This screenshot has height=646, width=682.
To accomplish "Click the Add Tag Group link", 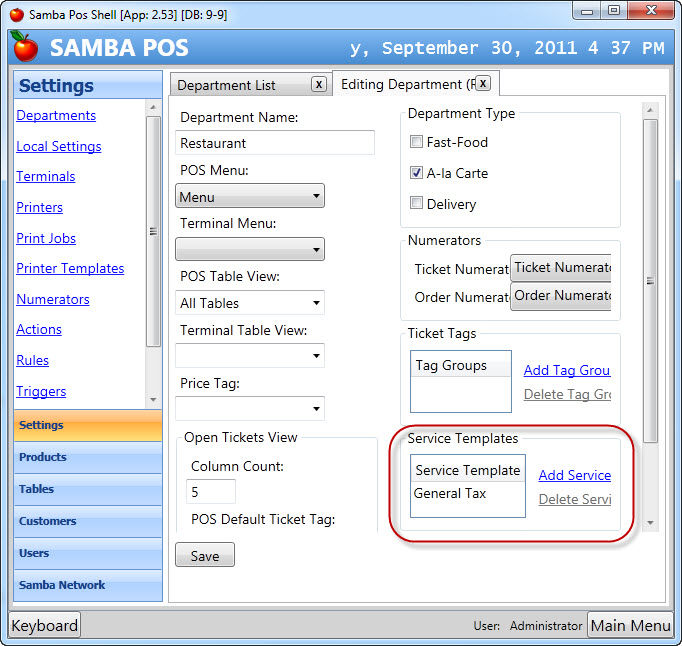I will coord(567,370).
